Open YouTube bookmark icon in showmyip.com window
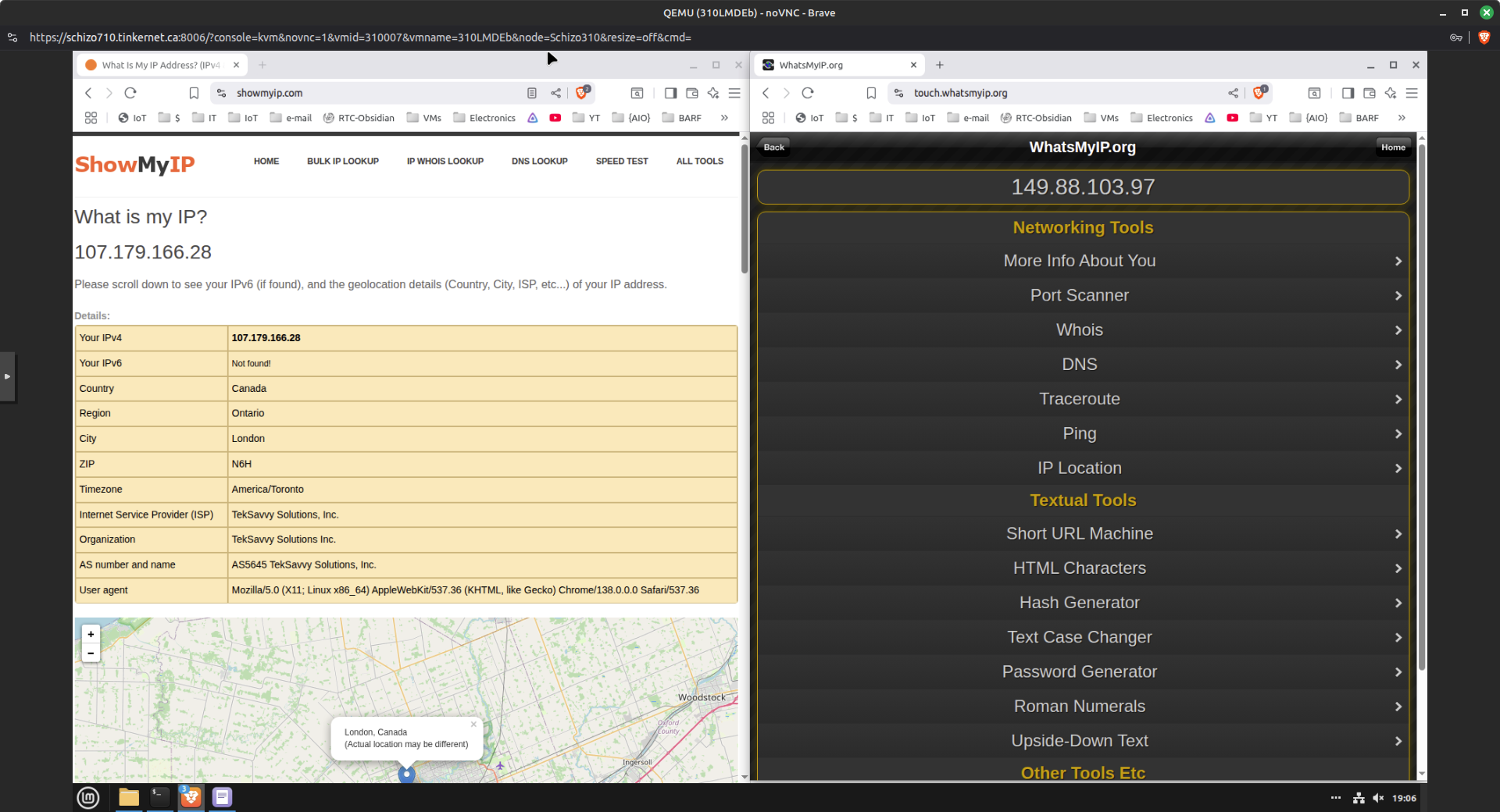 pos(555,118)
